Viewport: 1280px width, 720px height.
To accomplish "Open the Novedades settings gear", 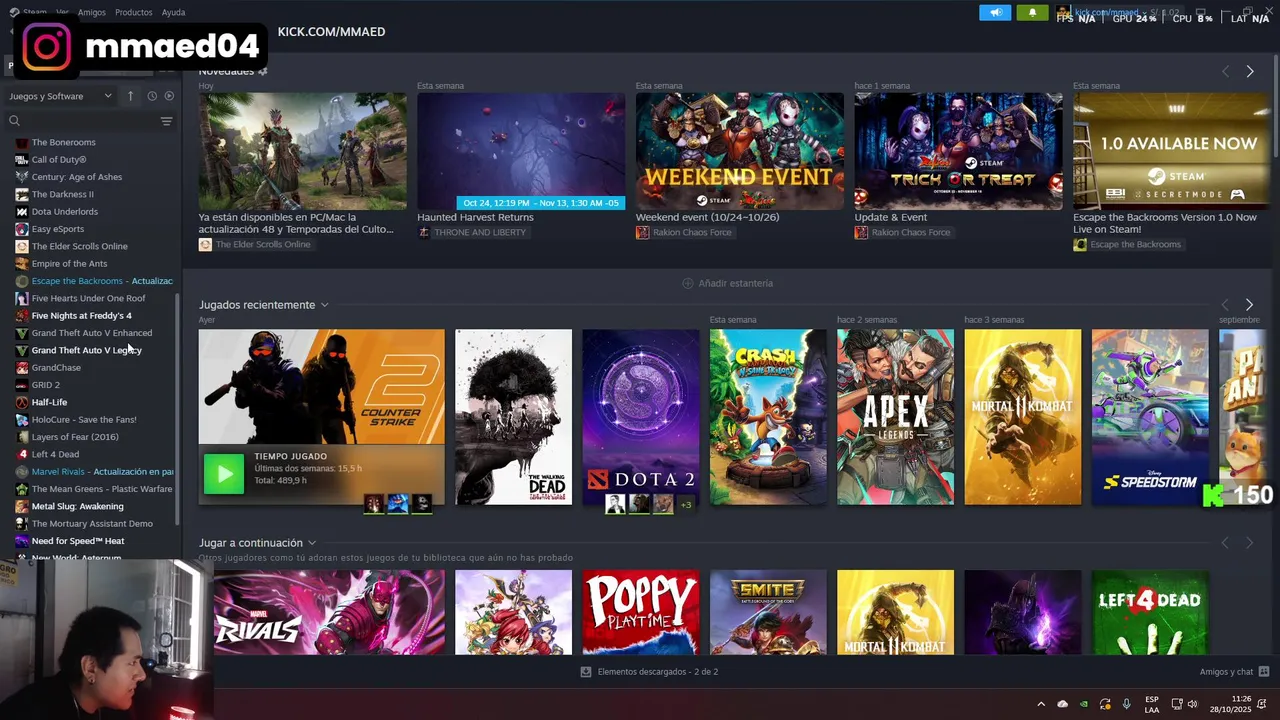I will (x=263, y=71).
